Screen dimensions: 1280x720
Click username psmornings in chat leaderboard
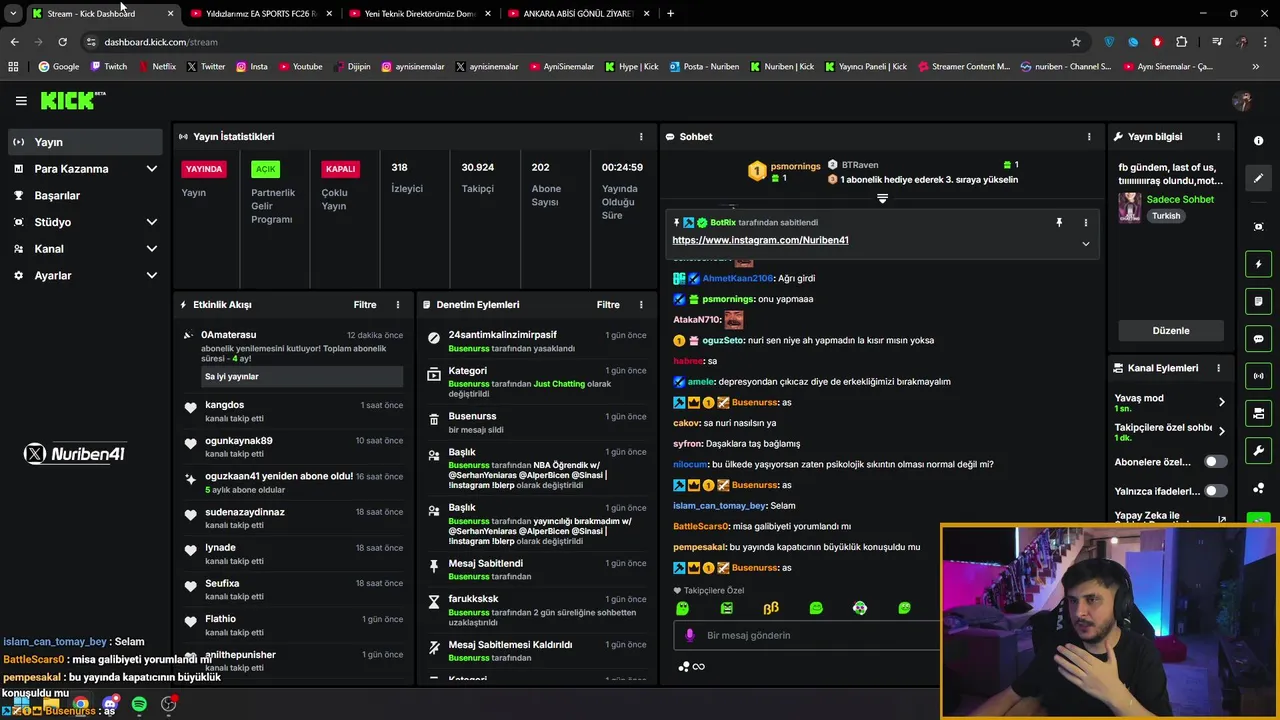point(795,166)
